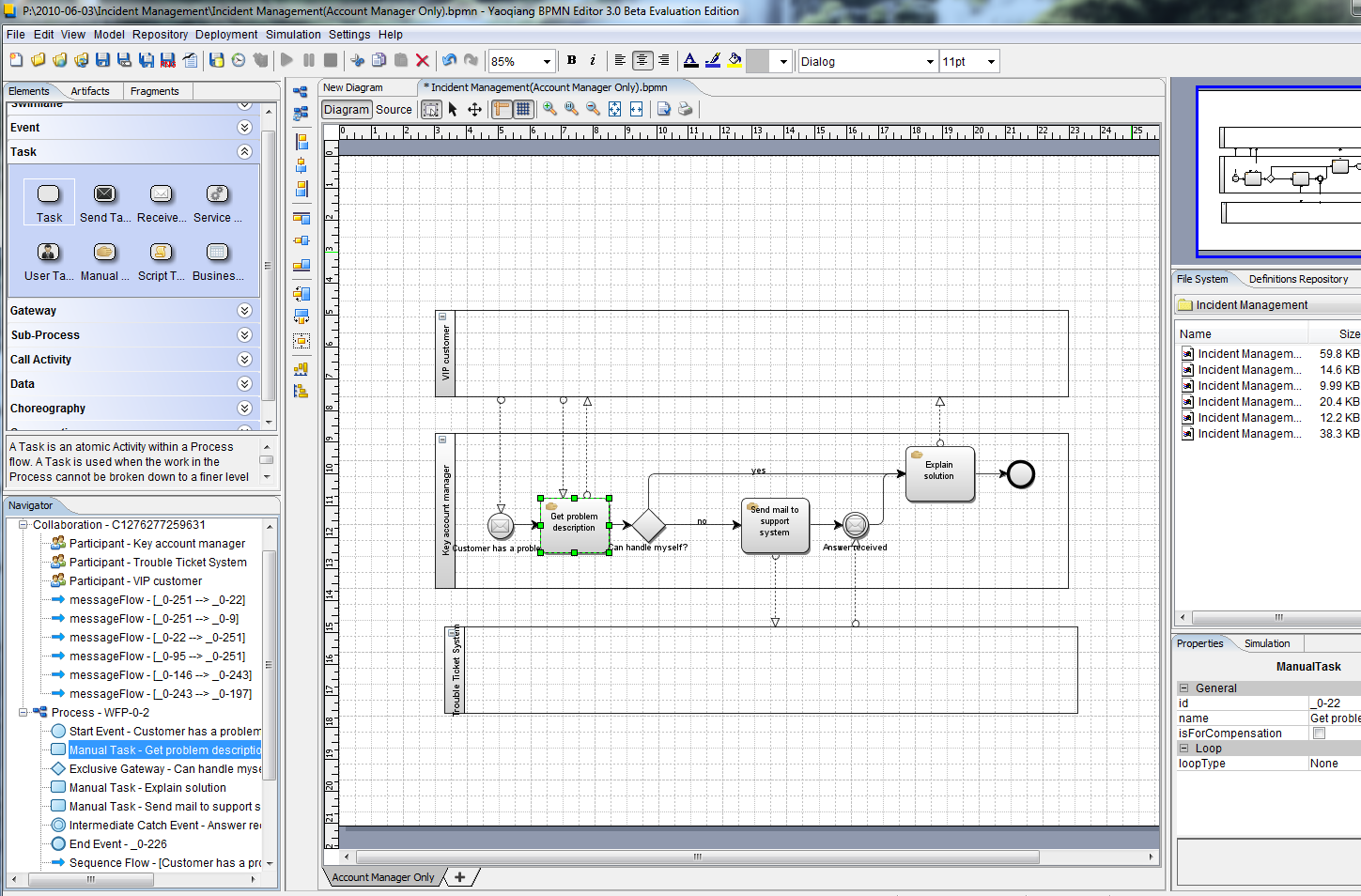Toggle grid display
Screen dimensions: 1361x896
(x=523, y=110)
